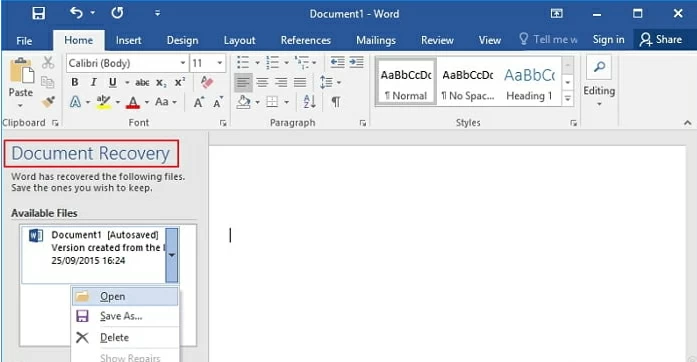Toggle Strikethrough text

(142, 82)
